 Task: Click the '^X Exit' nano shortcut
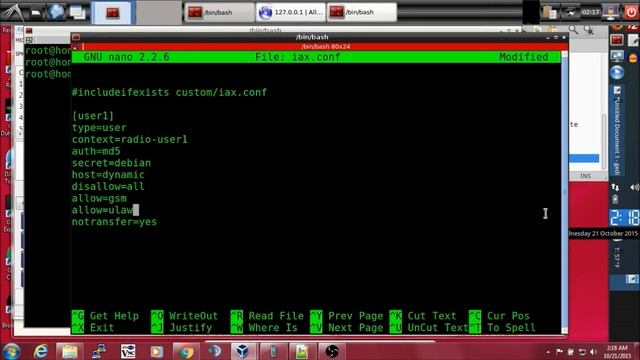tap(93, 328)
